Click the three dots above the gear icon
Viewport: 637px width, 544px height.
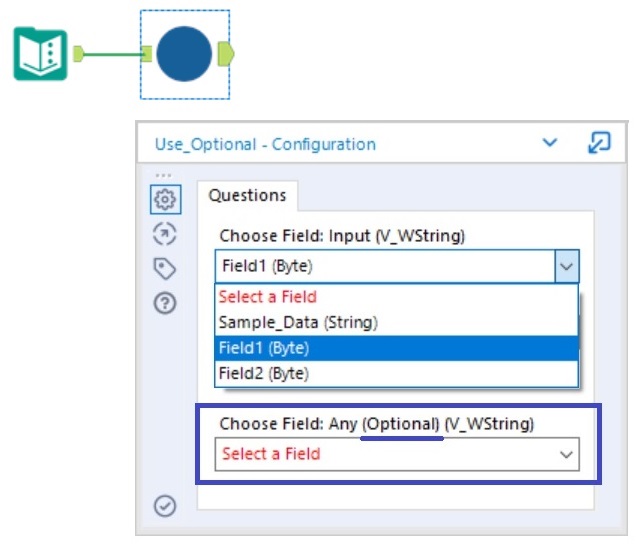[x=163, y=175]
